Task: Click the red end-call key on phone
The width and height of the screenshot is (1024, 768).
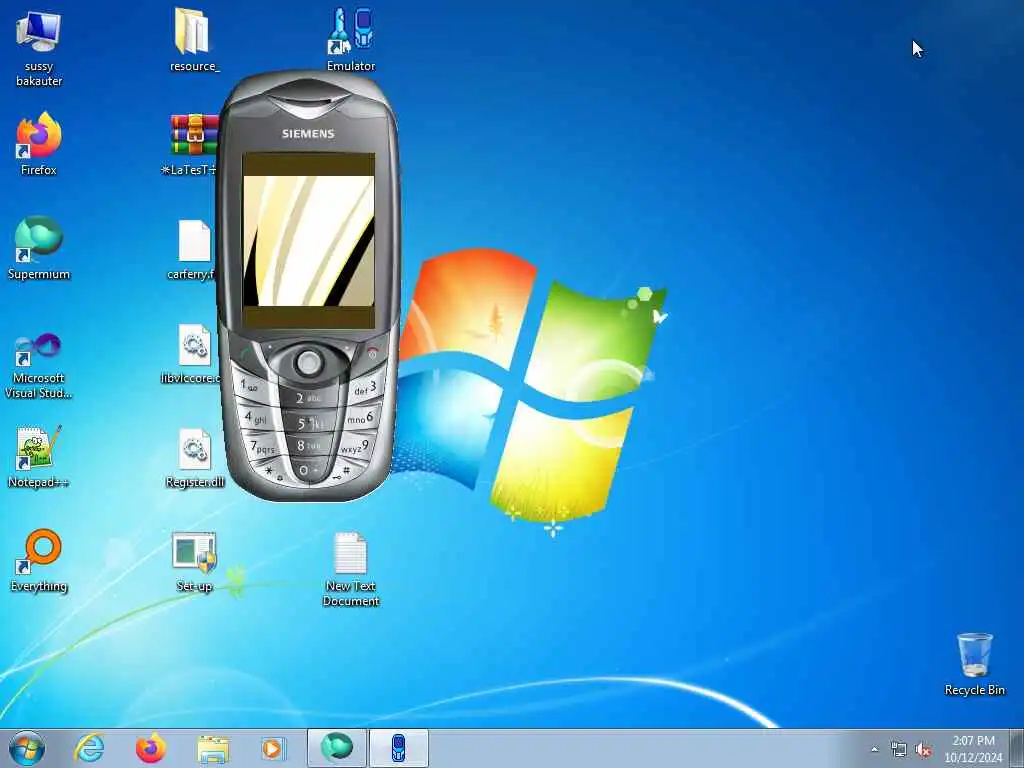Action: 372,355
